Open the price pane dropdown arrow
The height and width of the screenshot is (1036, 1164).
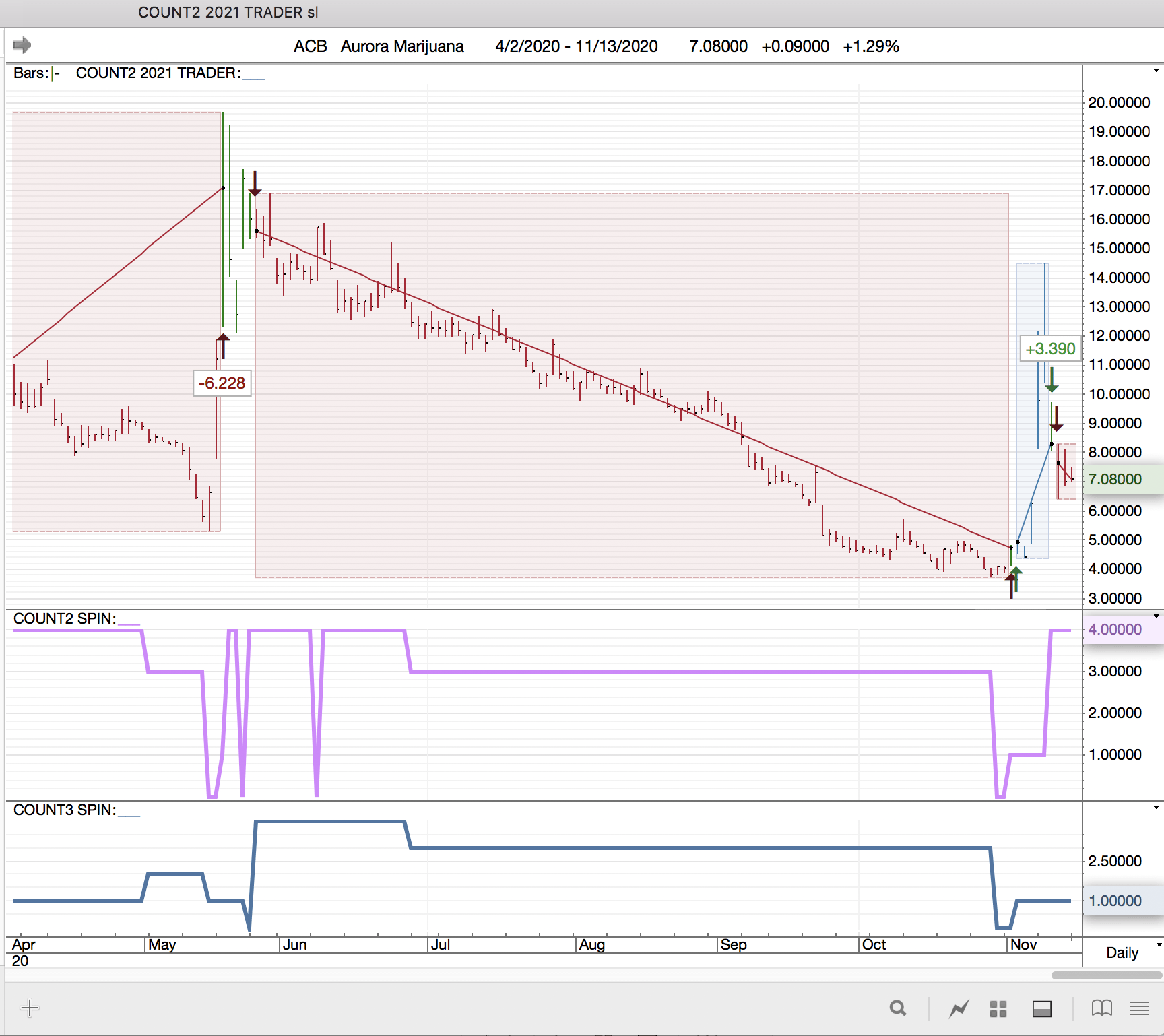click(1156, 71)
